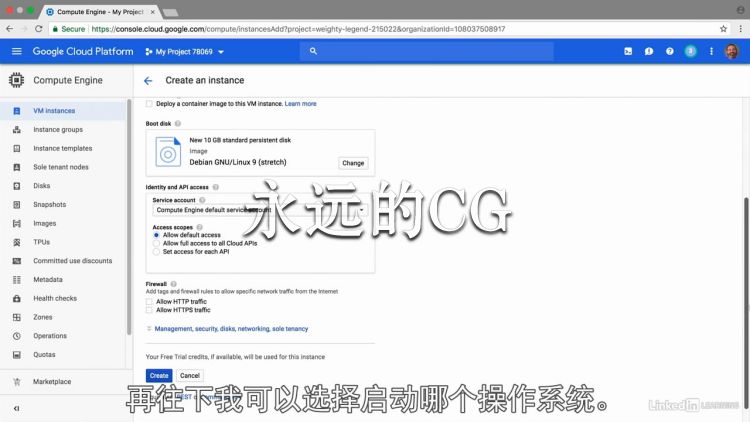Open the My Project 78069 project selector
The width and height of the screenshot is (750, 422).
point(185,52)
